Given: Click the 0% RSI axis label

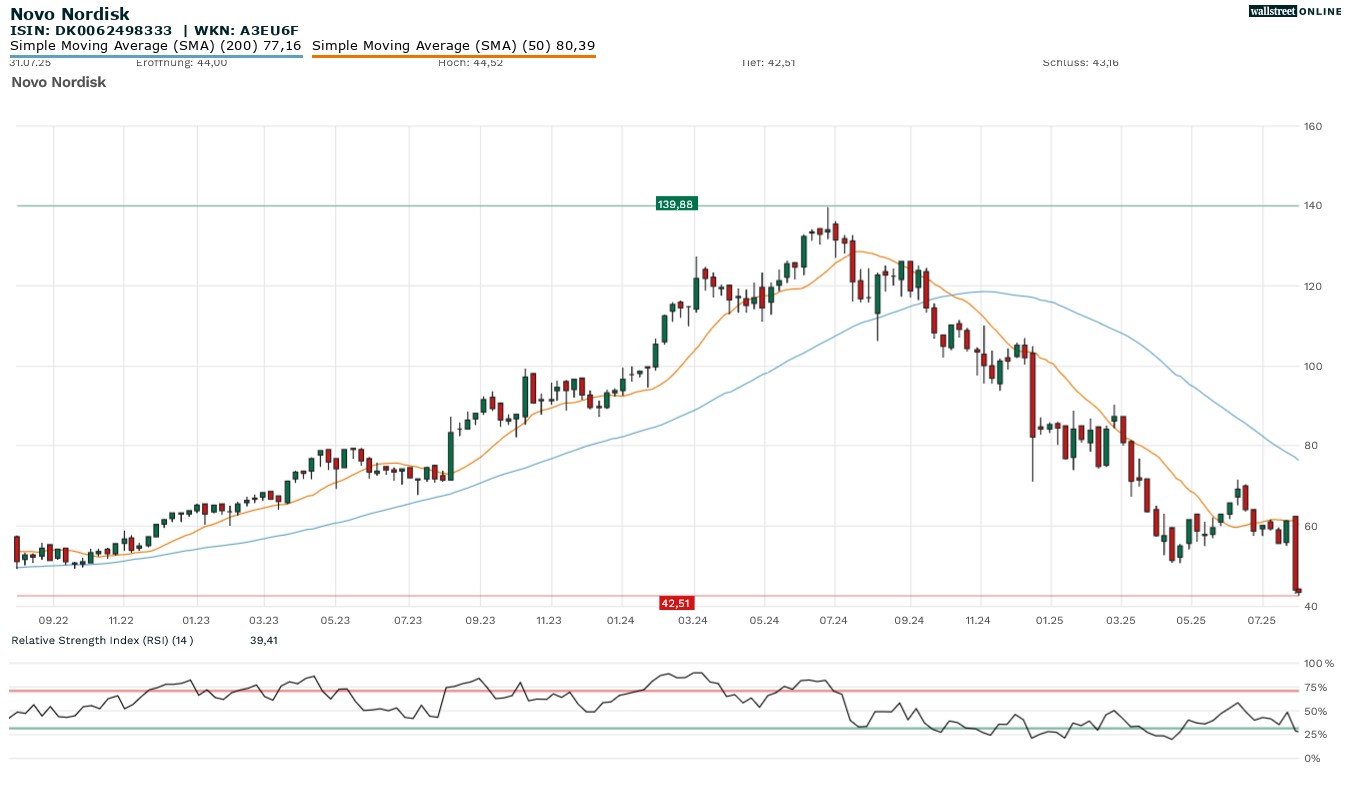Looking at the screenshot, I should point(1312,759).
